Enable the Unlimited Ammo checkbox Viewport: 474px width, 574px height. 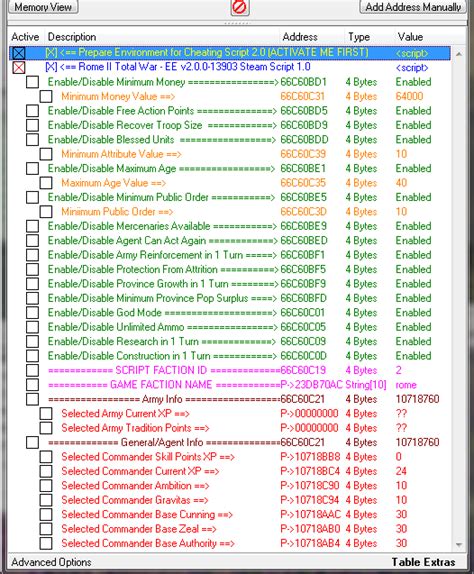(x=32, y=327)
